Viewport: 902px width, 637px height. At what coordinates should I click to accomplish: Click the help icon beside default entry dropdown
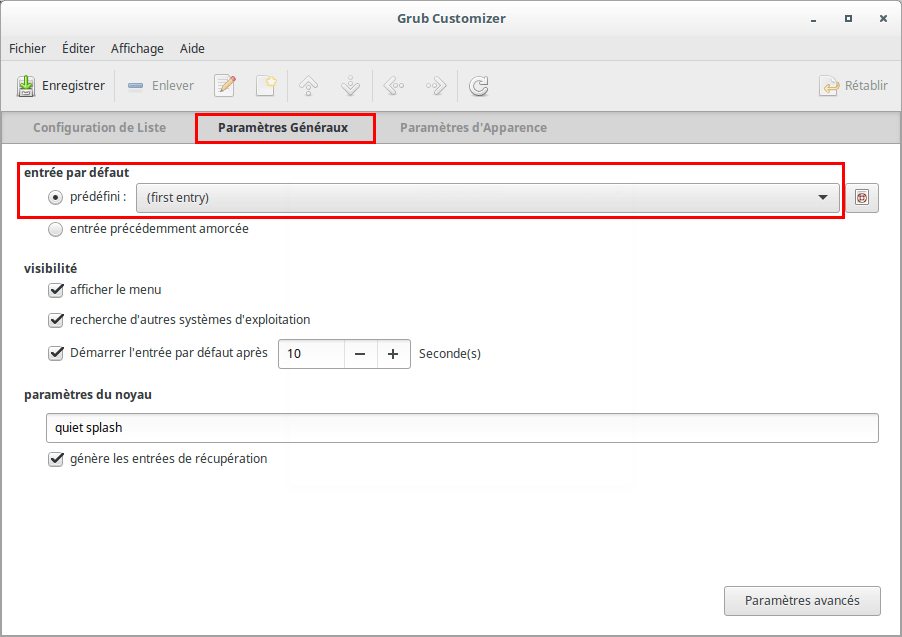coord(861,198)
